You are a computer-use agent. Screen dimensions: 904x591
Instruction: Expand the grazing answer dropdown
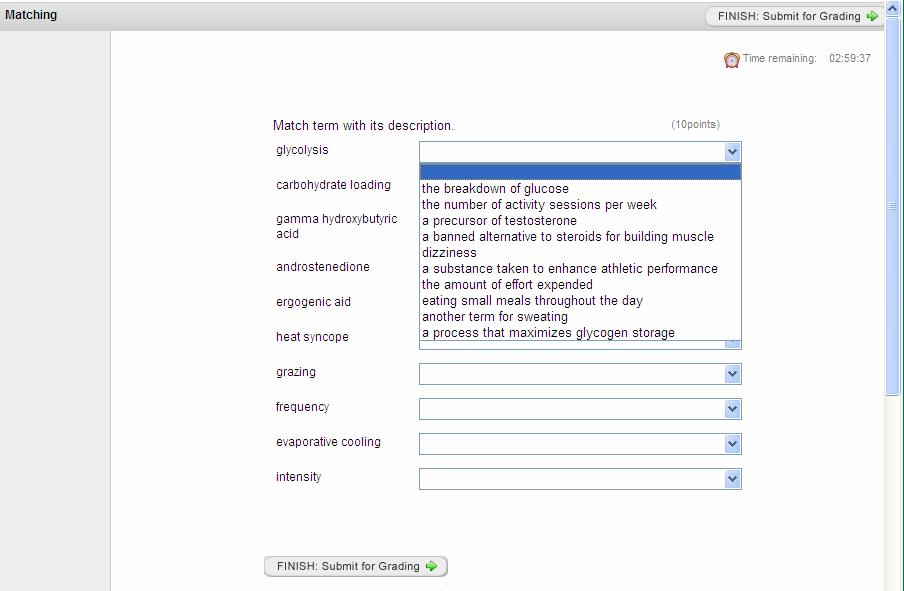(732, 374)
